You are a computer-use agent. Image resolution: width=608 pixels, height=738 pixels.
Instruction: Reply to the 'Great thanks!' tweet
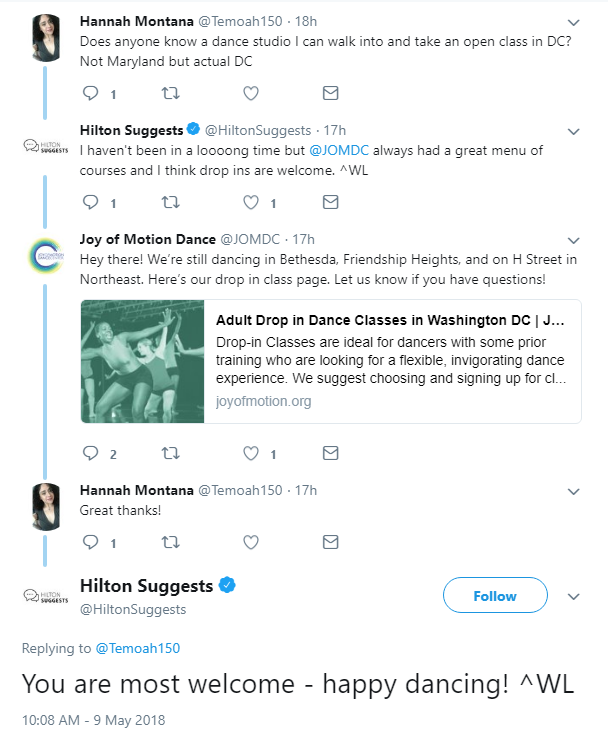pyautogui.click(x=91, y=543)
